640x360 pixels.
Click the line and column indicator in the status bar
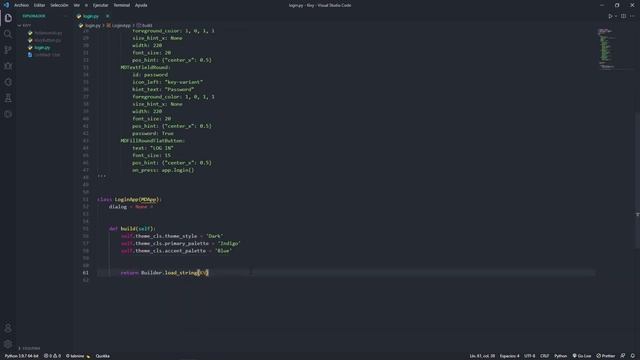[x=482, y=356]
